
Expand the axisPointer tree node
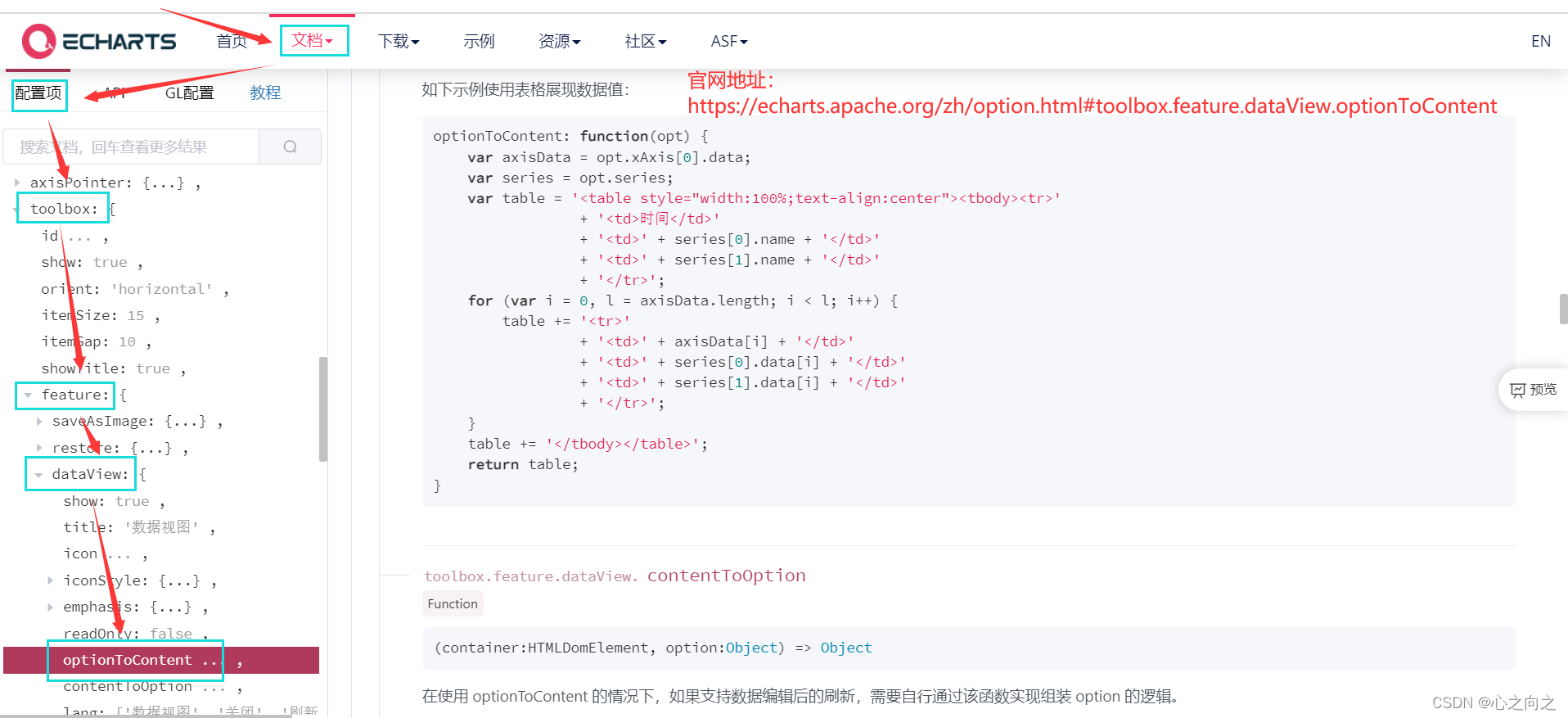(17, 183)
